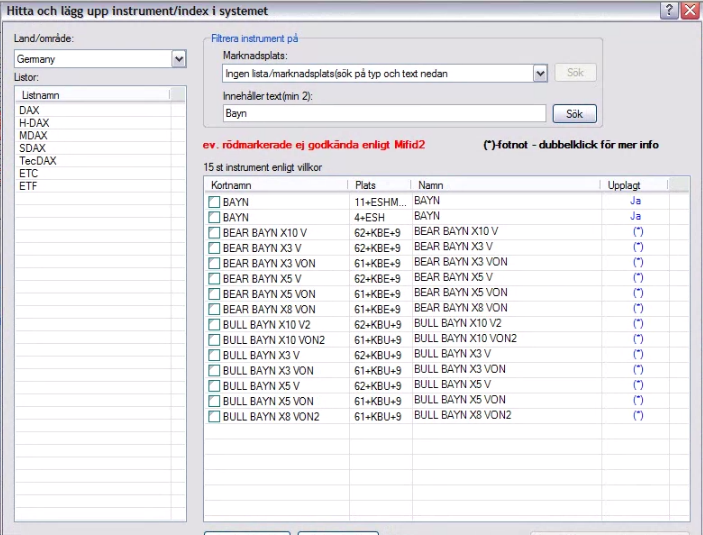Choose the ETF list entry
Viewport: 703px width, 535px height.
click(28, 186)
